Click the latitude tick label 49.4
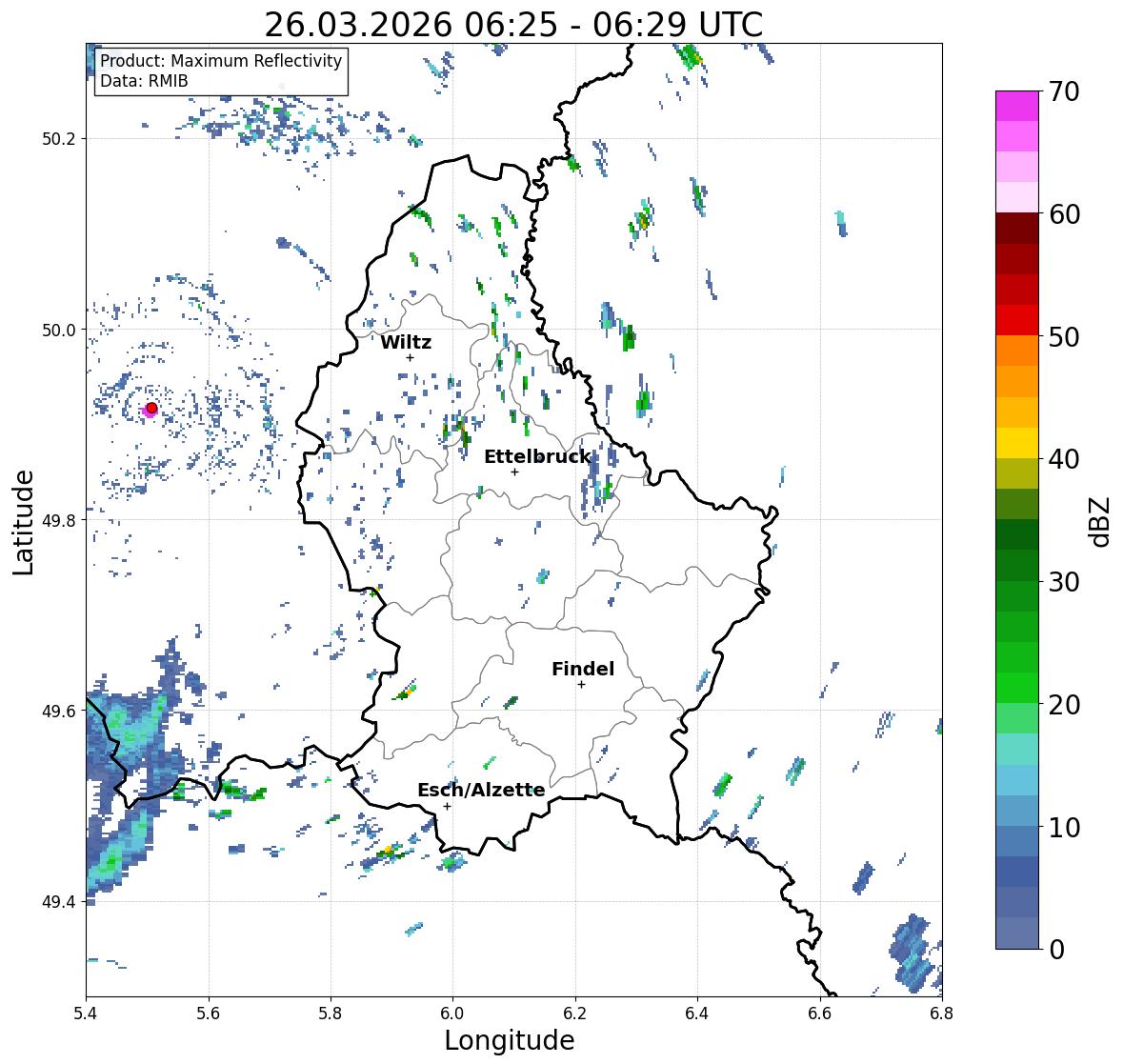1123x1064 pixels. (x=59, y=902)
